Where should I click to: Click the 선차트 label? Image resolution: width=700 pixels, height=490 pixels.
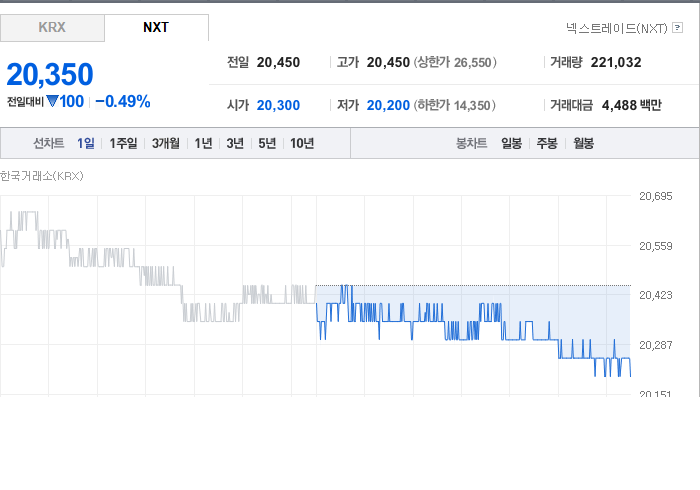(49, 143)
